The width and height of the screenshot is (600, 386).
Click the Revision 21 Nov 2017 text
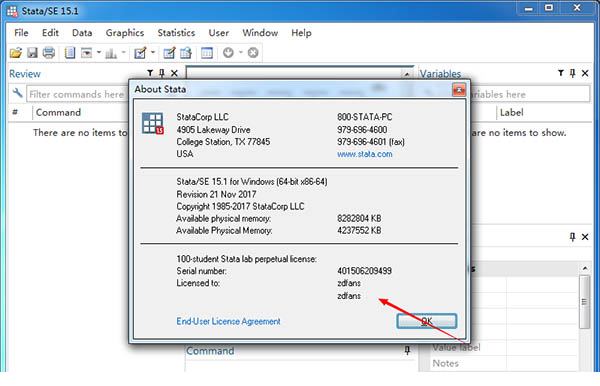(216, 194)
